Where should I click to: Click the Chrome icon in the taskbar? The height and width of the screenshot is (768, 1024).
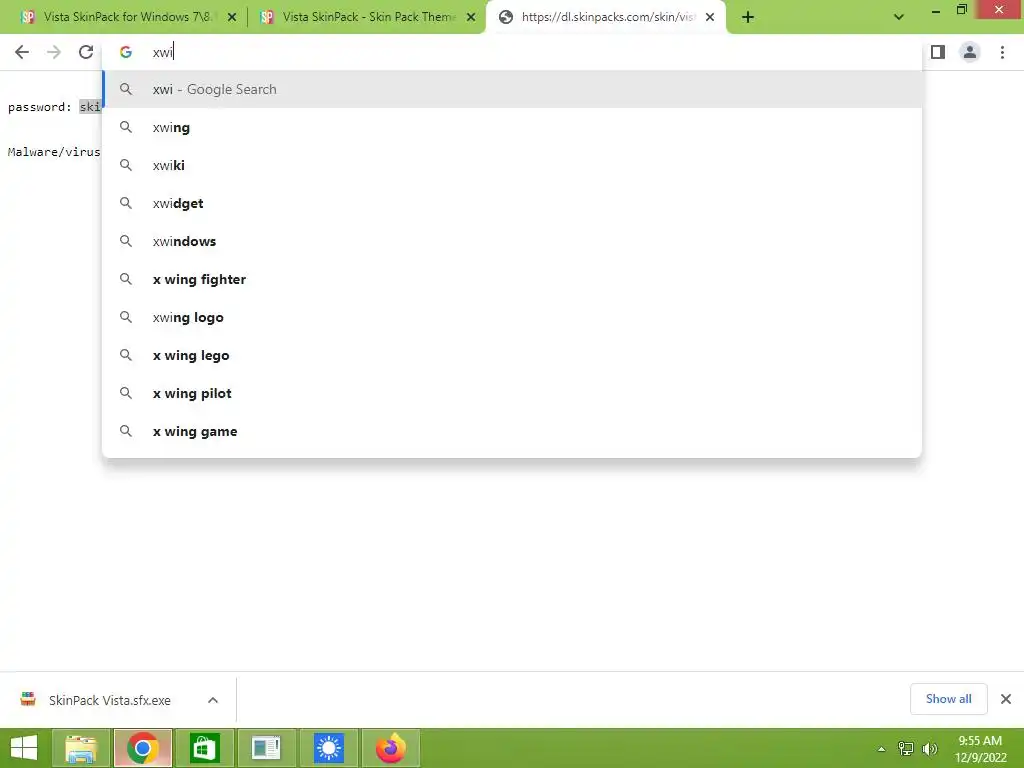tap(143, 748)
